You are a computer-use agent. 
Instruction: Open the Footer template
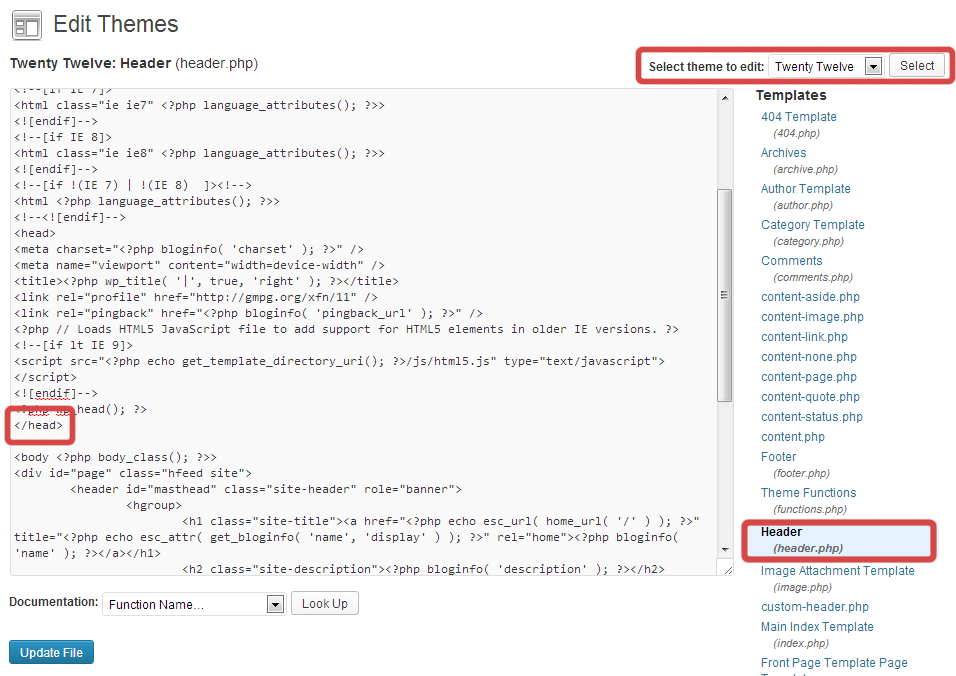tap(778, 457)
